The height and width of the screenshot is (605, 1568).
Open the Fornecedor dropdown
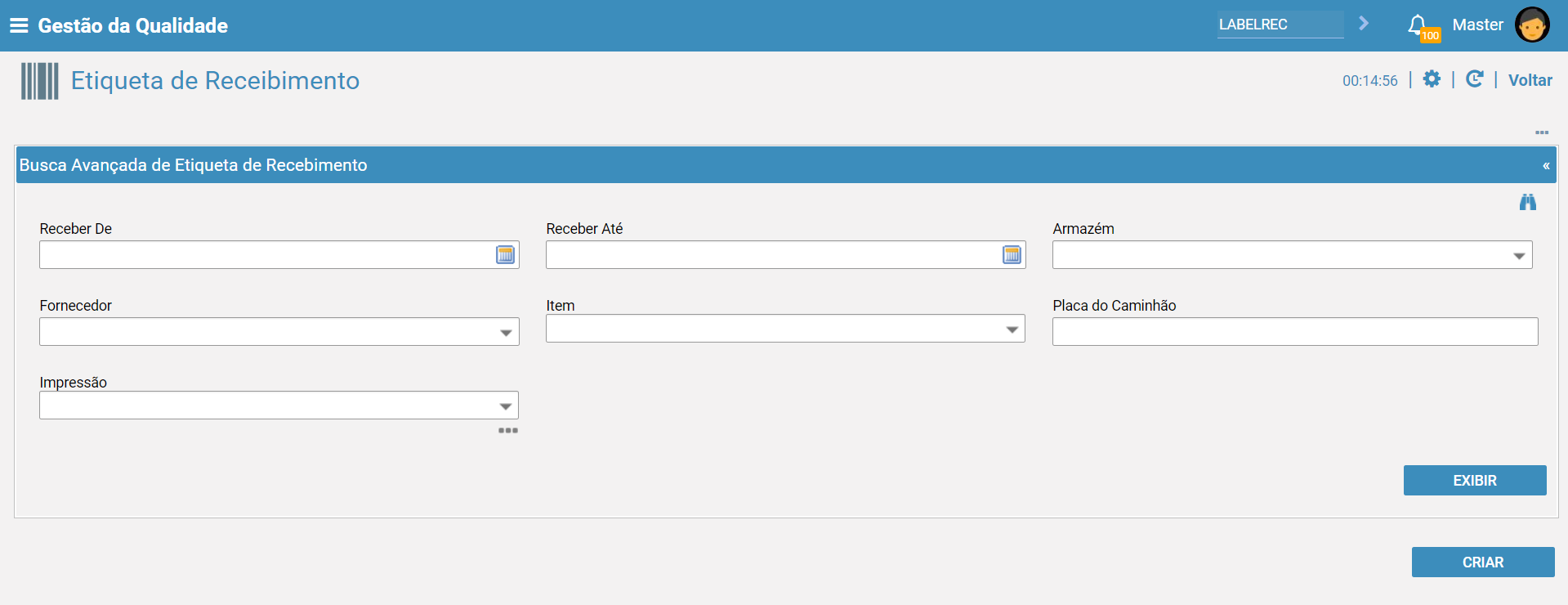[x=506, y=333]
